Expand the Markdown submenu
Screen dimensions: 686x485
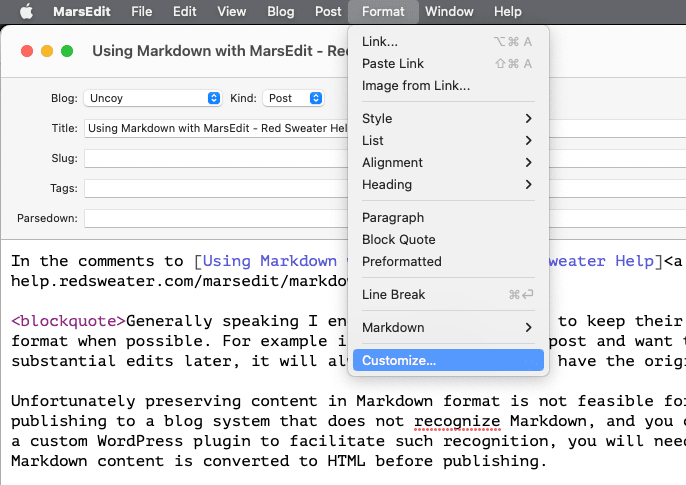[448, 328]
